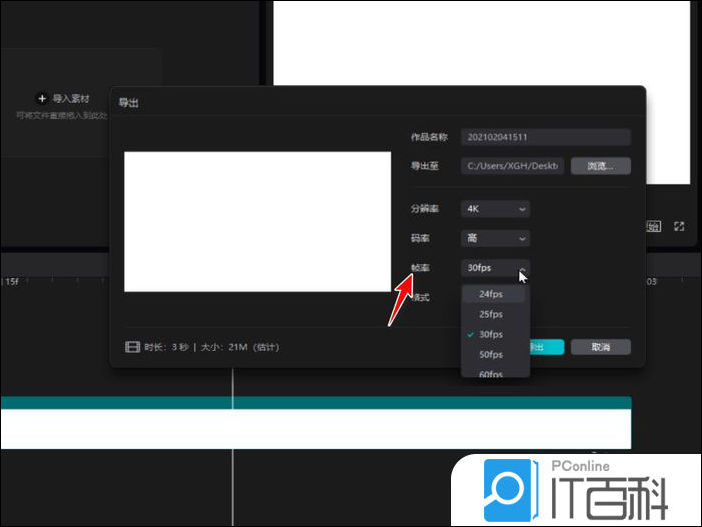The image size is (702, 527).
Task: Click the fullscreen icon in the player
Action: 679,226
